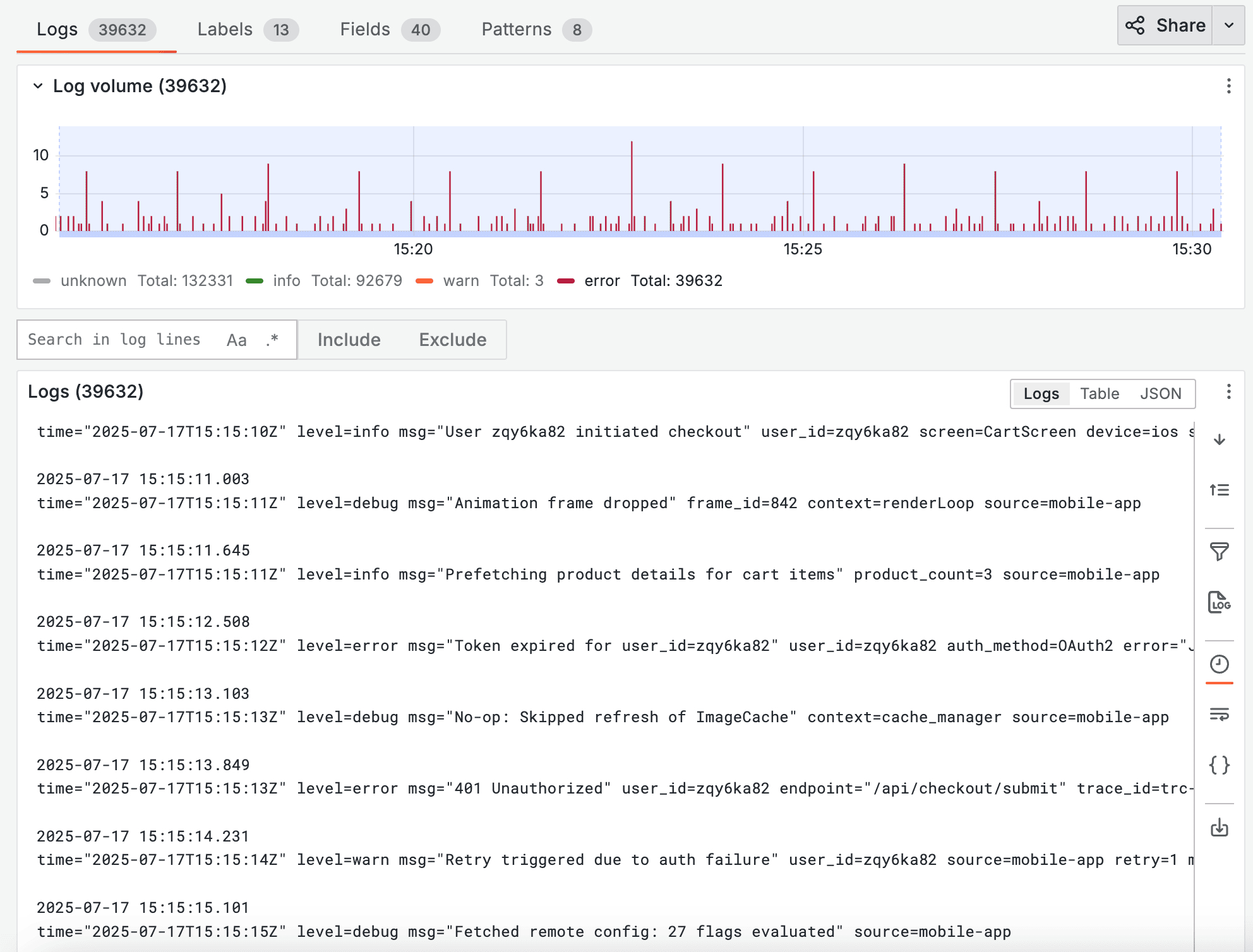Click the 'Total: 132331' legend value
The width and height of the screenshot is (1253, 952).
186,281
